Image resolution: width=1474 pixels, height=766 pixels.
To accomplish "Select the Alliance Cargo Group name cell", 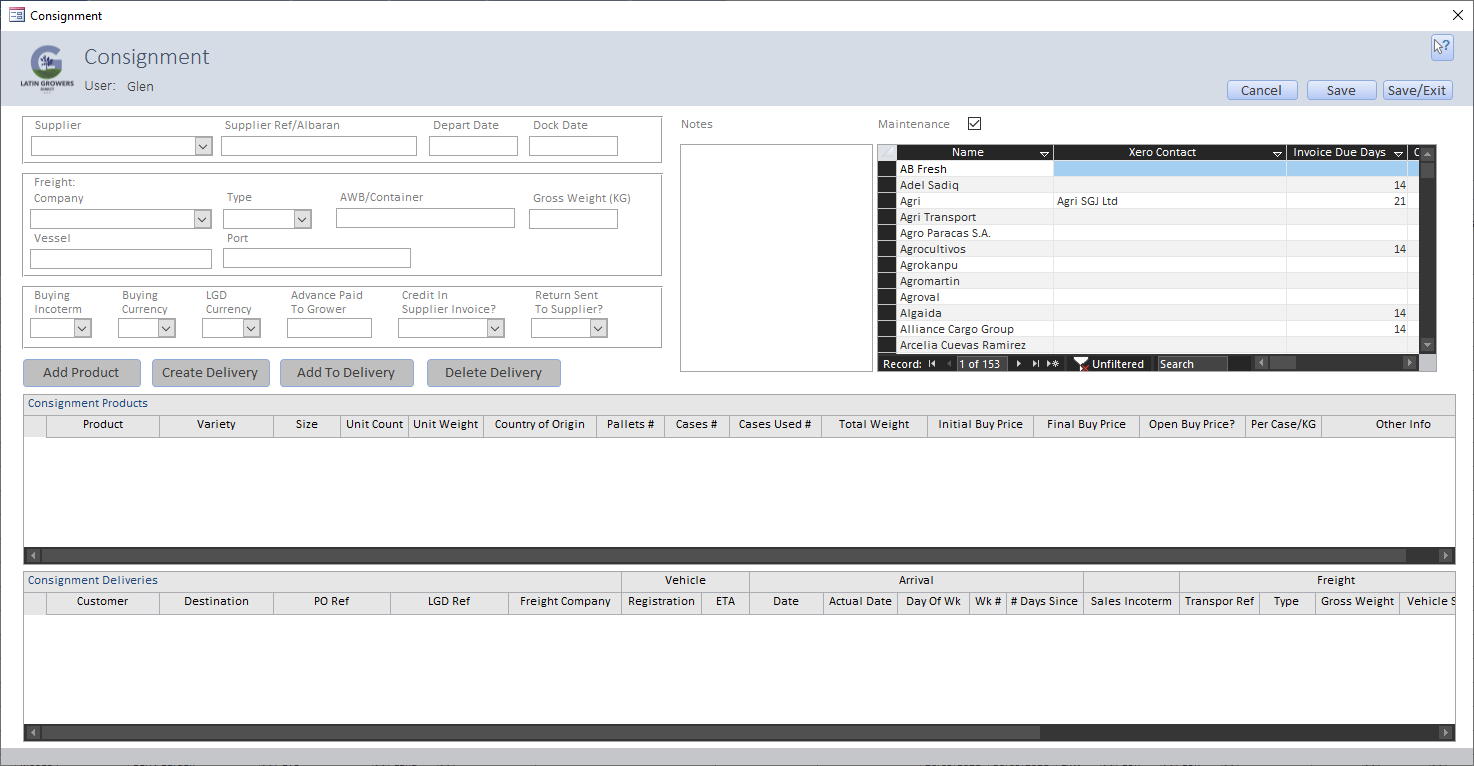I will pyautogui.click(x=975, y=329).
